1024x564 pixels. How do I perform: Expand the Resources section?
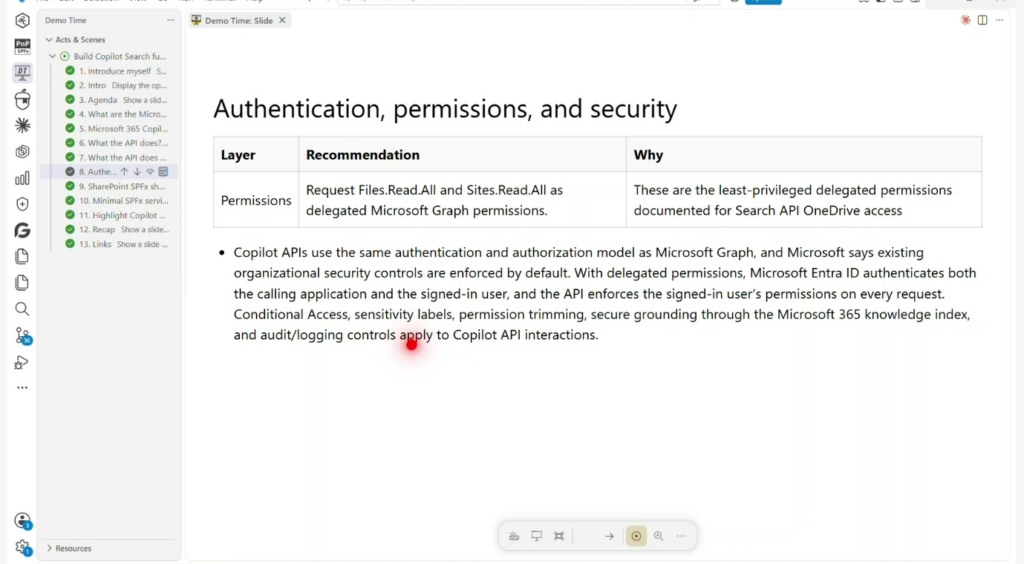pyautogui.click(x=49, y=548)
